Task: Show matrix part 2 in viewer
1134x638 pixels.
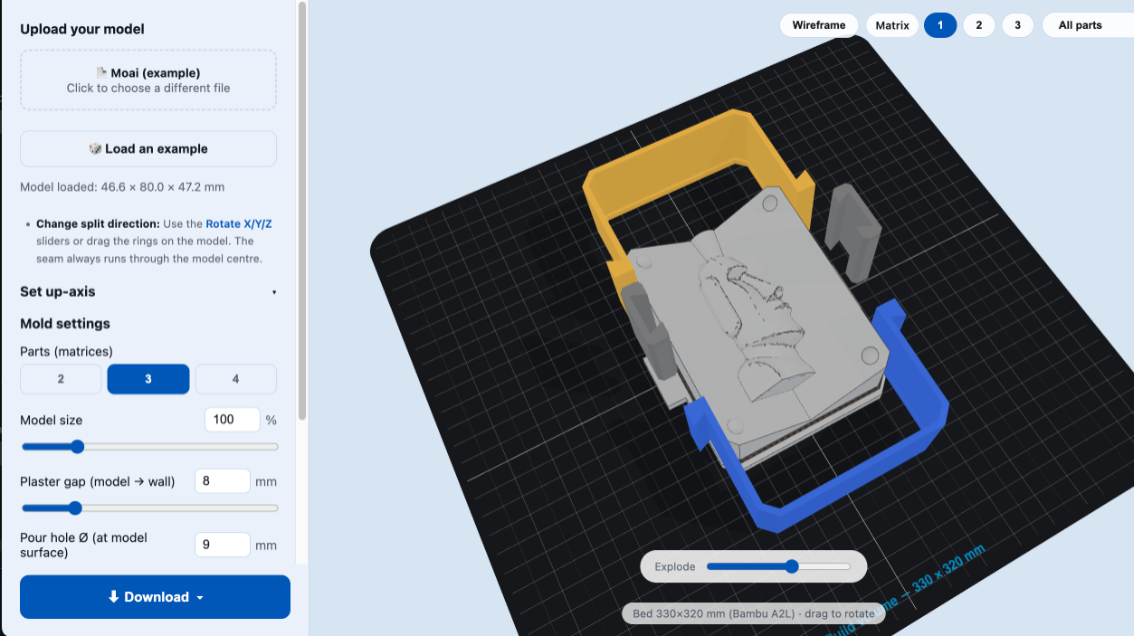Action: click(x=979, y=25)
